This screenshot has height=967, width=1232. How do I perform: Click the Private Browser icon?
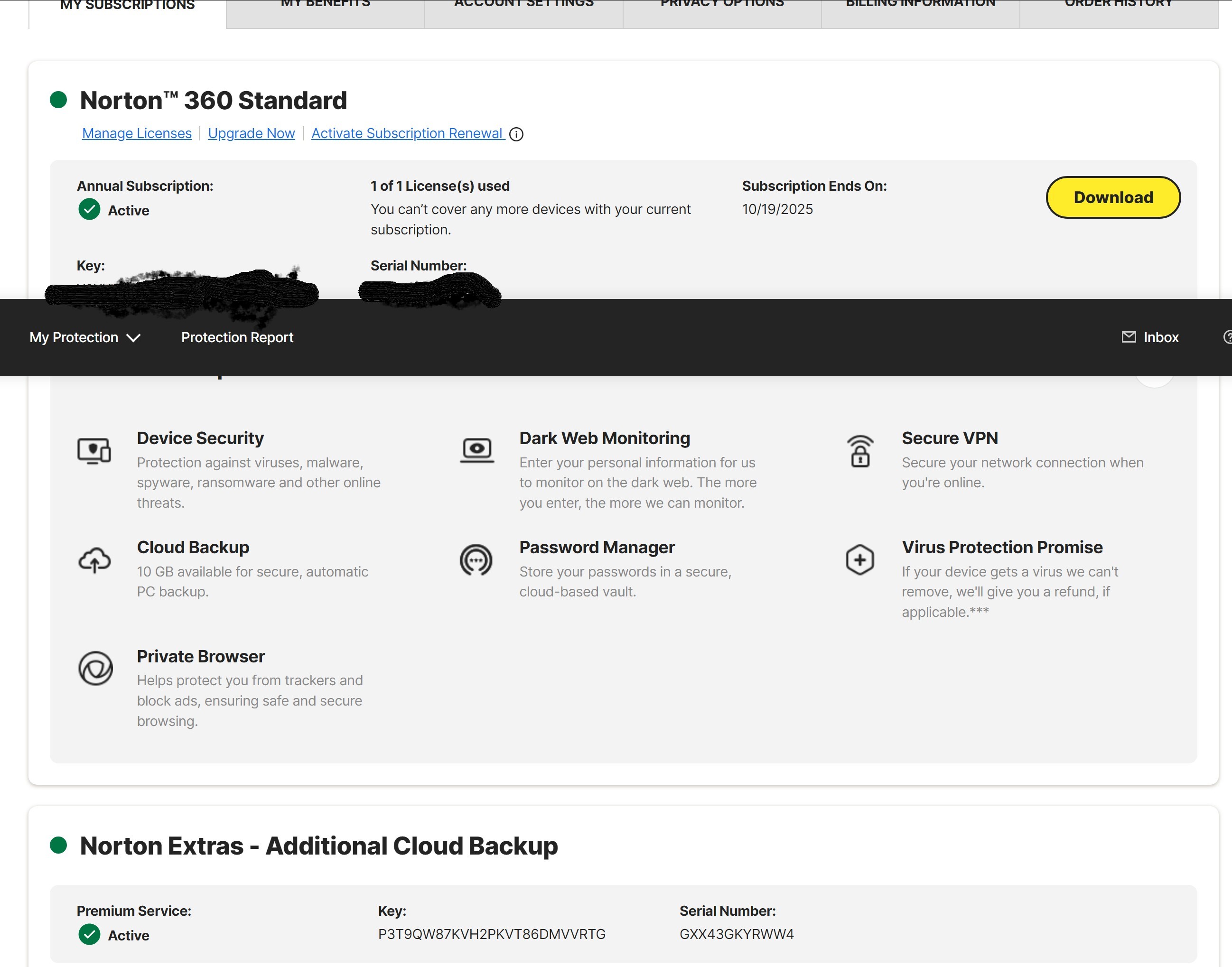(95, 668)
